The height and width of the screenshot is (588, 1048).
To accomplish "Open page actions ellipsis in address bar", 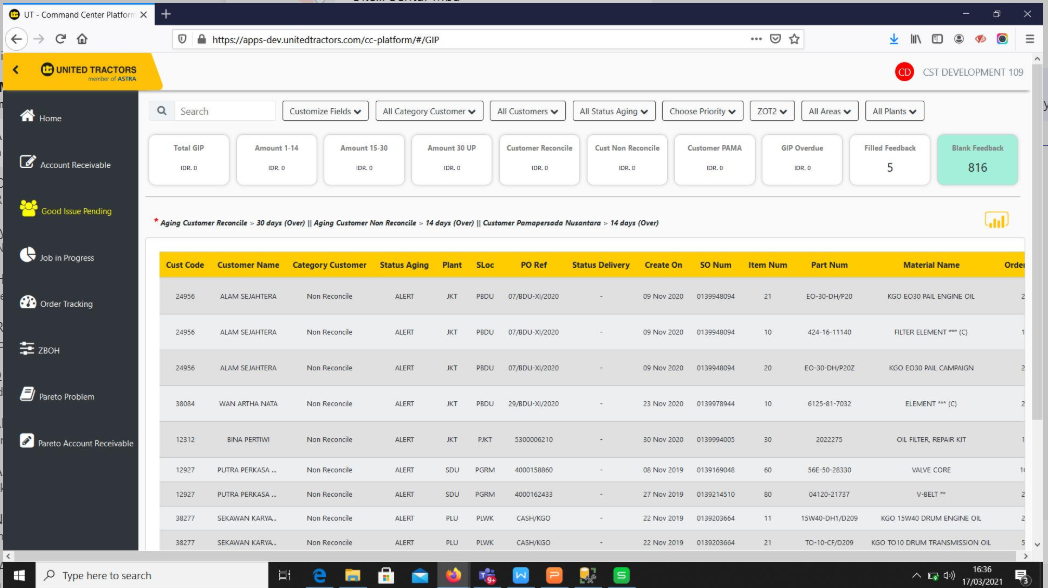I will click(756, 39).
